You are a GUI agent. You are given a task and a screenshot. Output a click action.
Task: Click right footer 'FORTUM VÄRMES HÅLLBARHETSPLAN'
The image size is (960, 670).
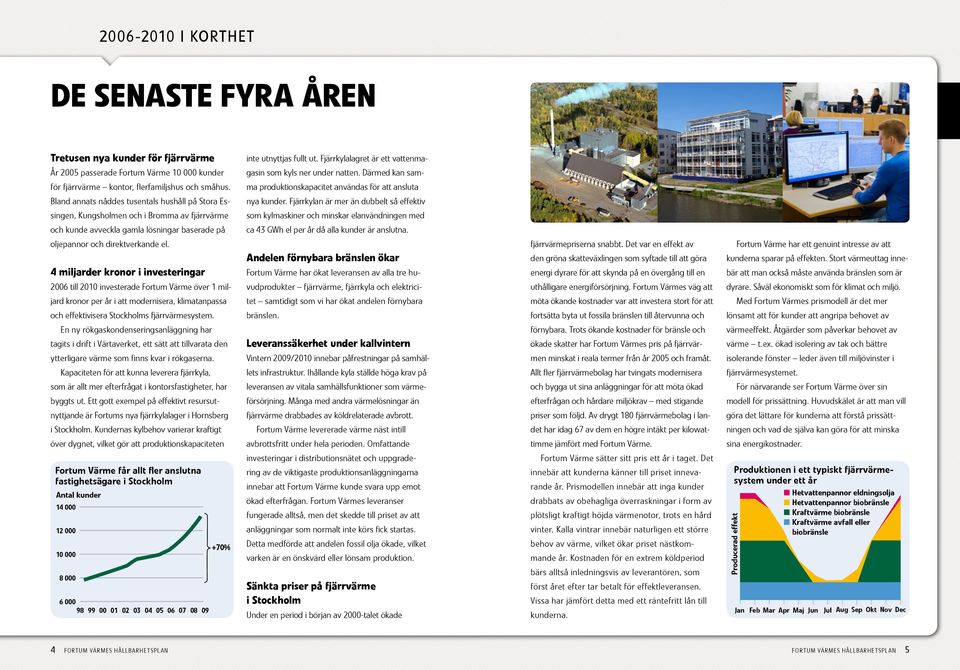(844, 650)
